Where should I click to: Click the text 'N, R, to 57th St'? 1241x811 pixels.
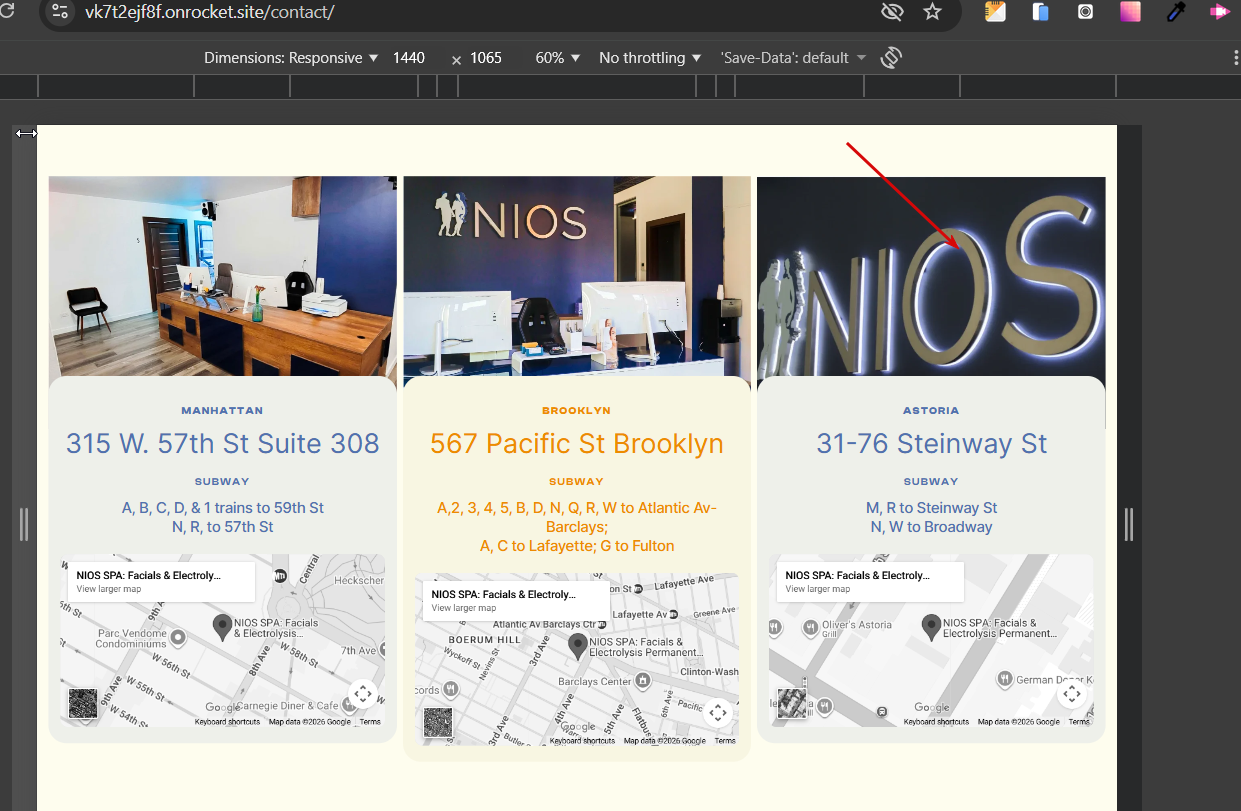[223, 527]
